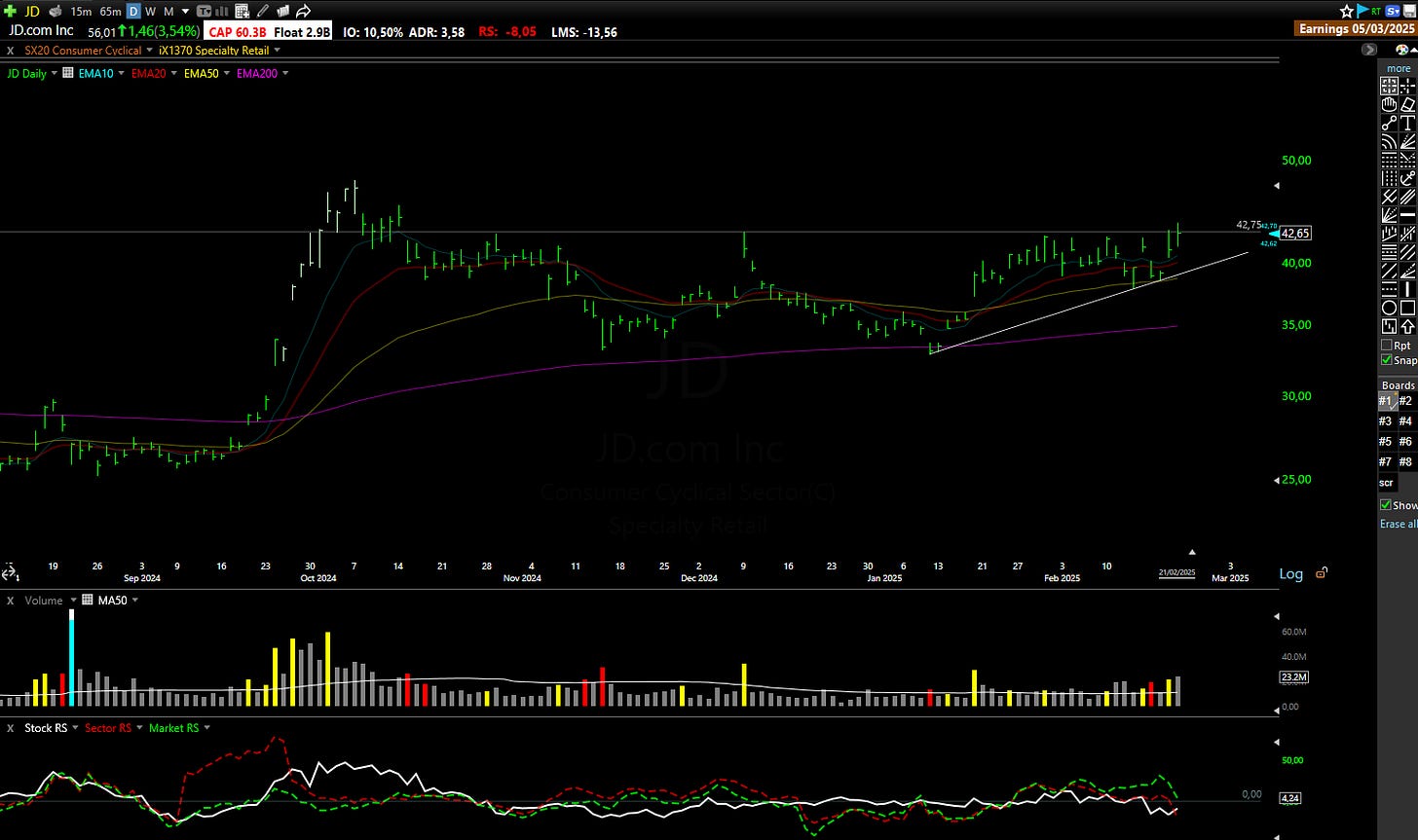
Task: Click the more link above drawing tools
Action: click(x=1399, y=68)
